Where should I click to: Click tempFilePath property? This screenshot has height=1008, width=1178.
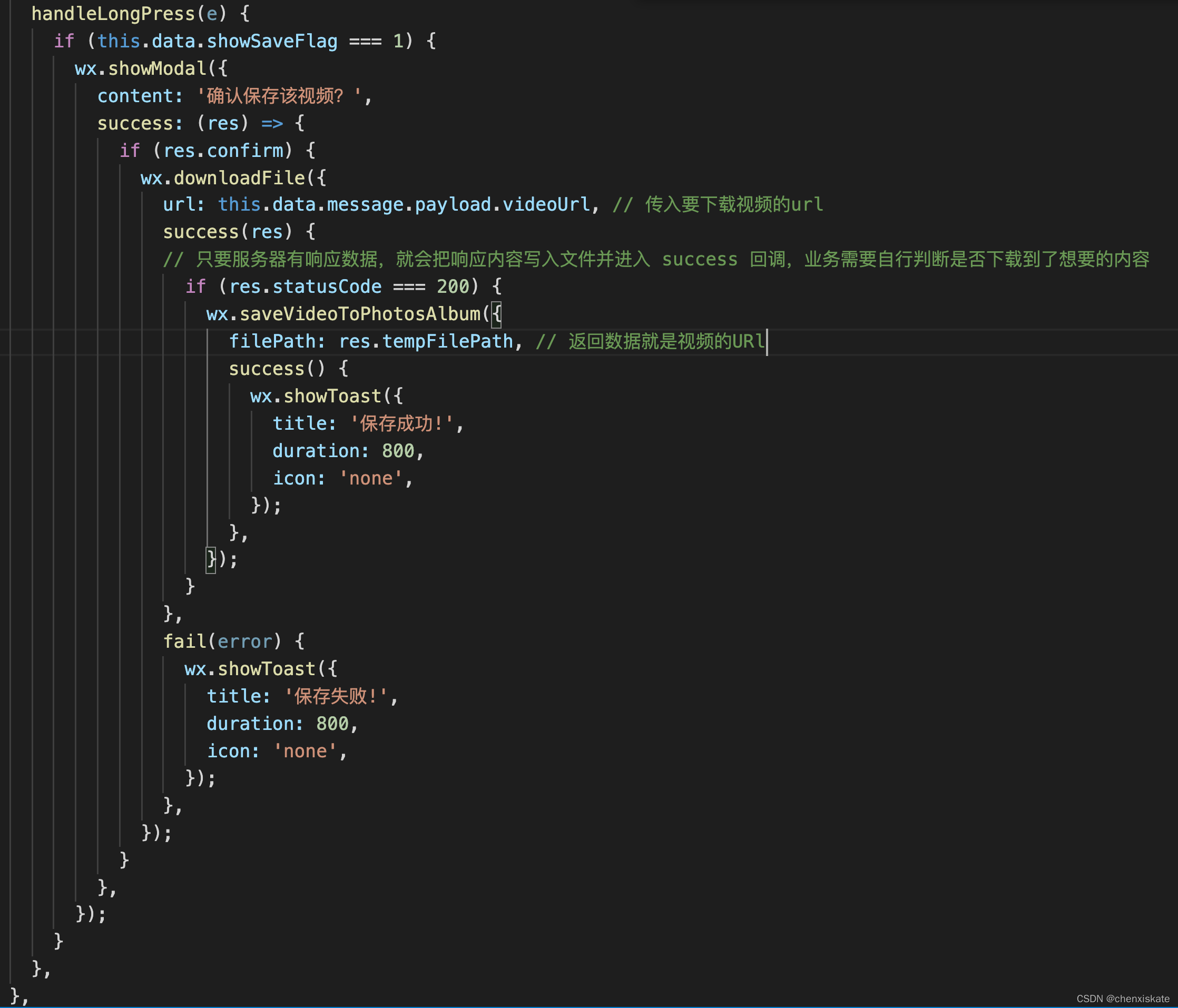click(x=447, y=341)
